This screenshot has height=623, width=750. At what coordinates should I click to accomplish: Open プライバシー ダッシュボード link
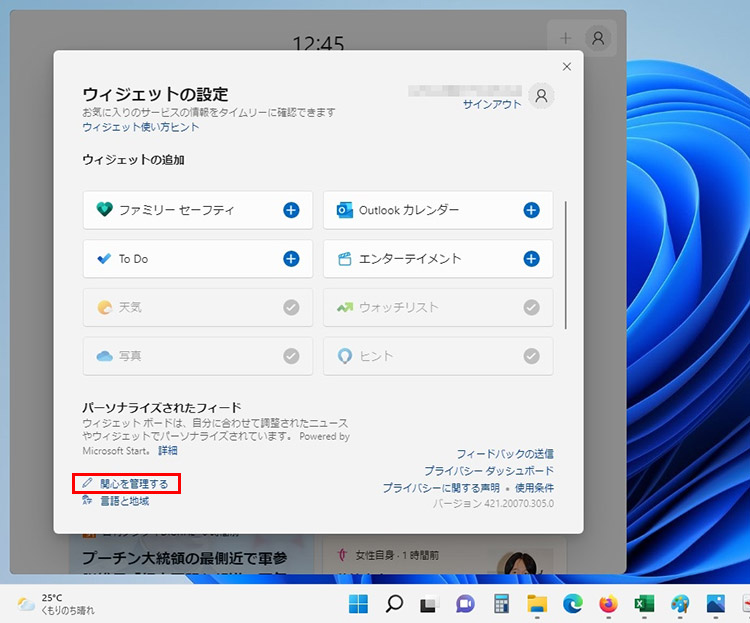tap(488, 471)
